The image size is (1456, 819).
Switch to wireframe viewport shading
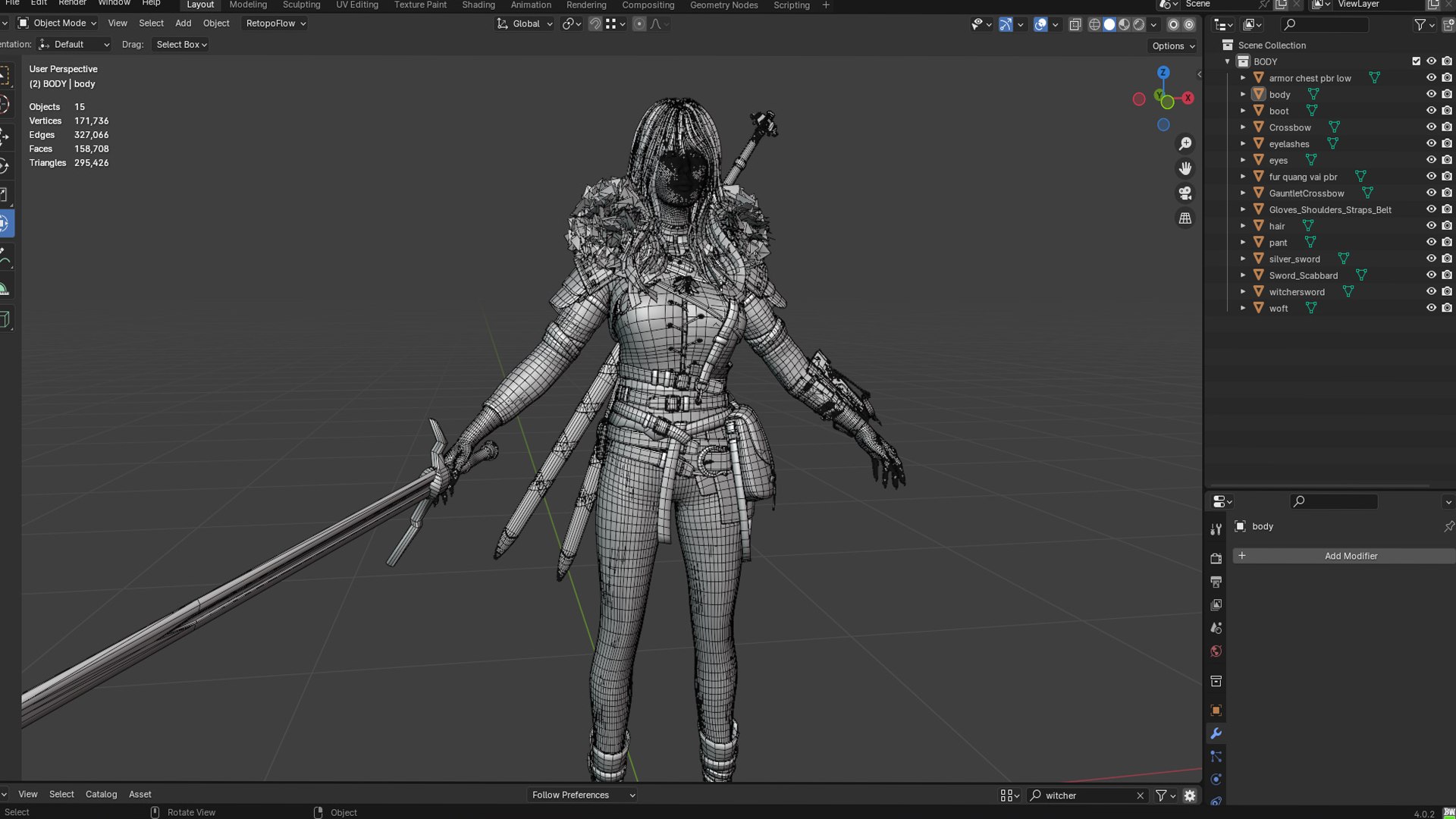tap(1094, 24)
